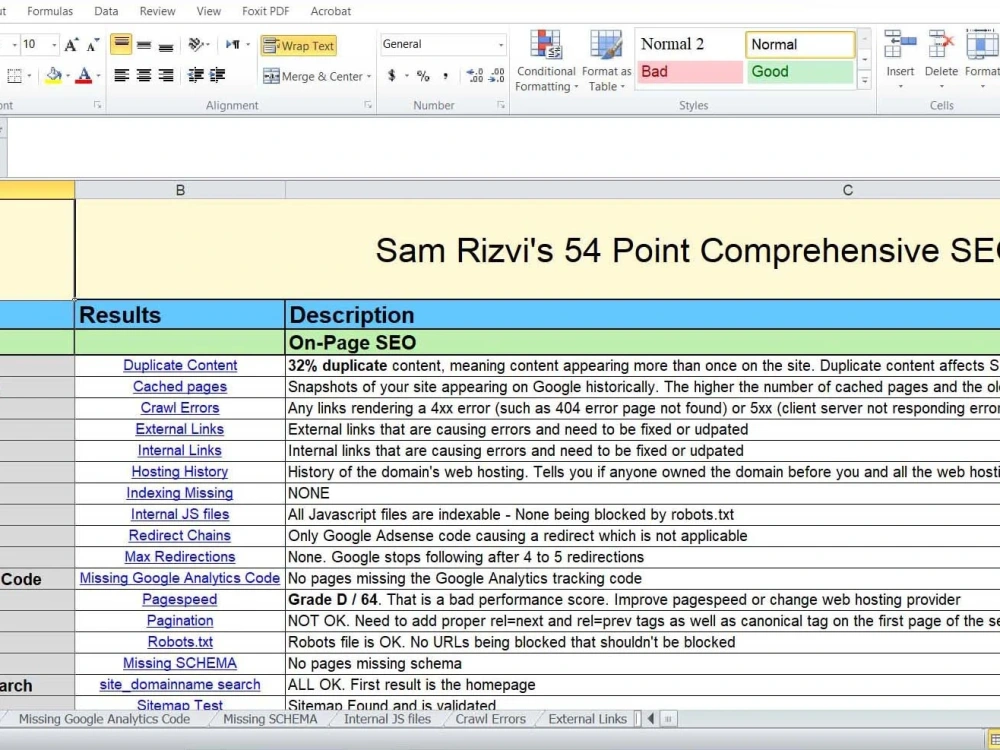Open the Hosting History link
1000x750 pixels.
point(180,472)
